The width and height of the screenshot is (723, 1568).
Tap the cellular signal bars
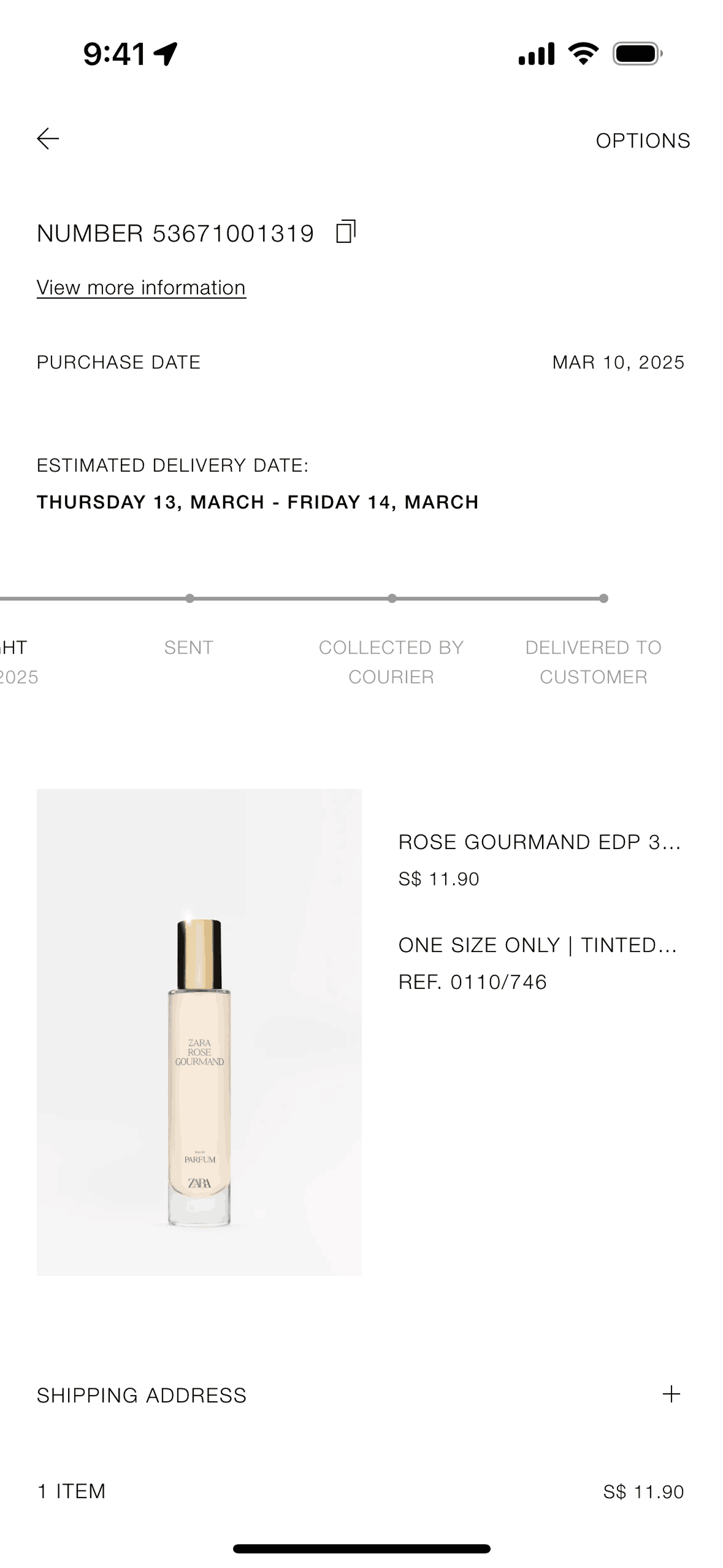(537, 54)
